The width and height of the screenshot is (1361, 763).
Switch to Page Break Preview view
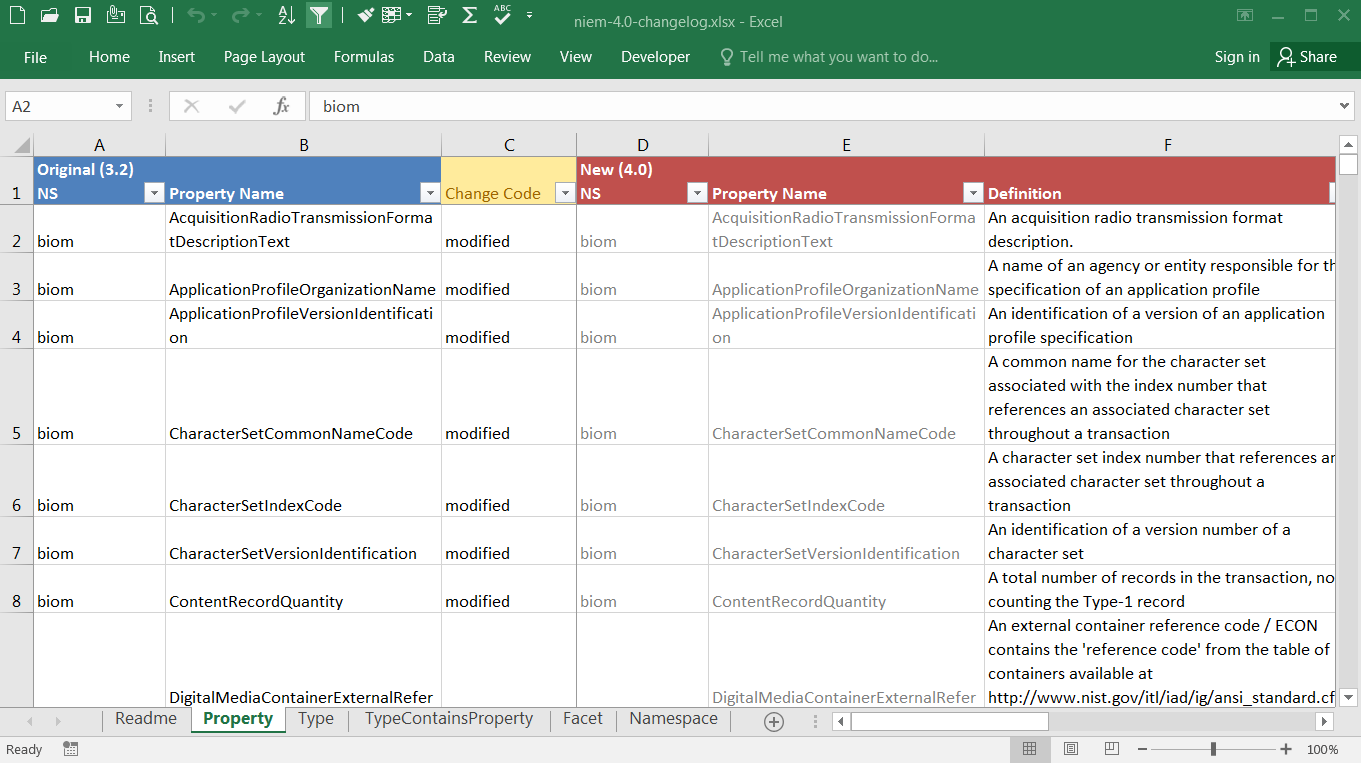point(1112,749)
